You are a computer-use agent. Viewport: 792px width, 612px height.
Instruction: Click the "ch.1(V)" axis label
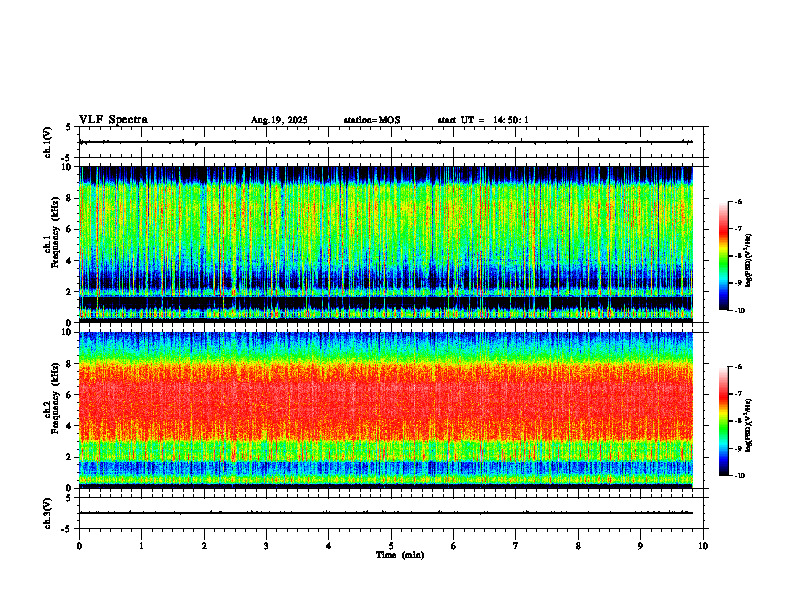[47, 142]
